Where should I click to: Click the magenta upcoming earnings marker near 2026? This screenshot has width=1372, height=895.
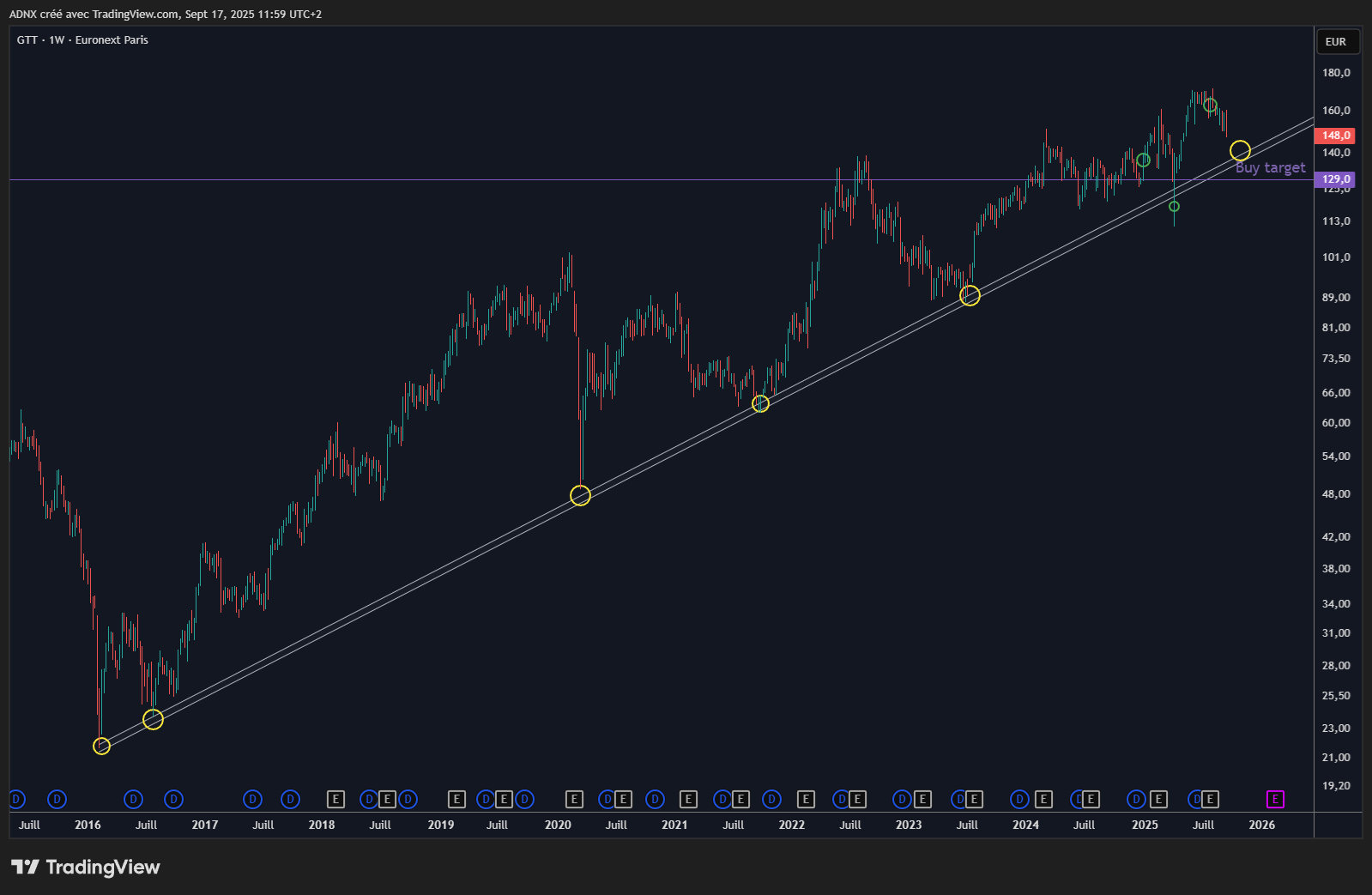1275,800
